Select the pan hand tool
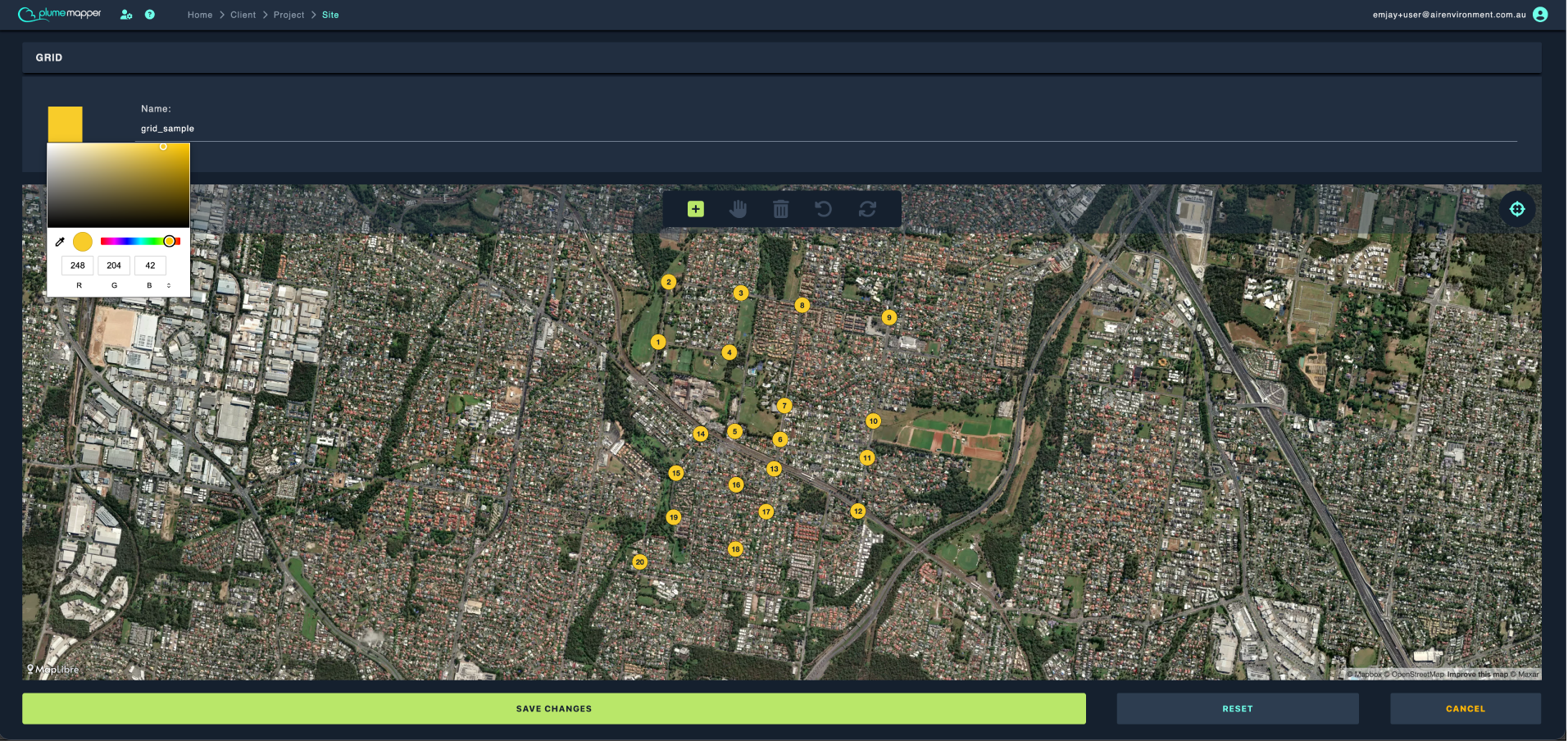 738,209
